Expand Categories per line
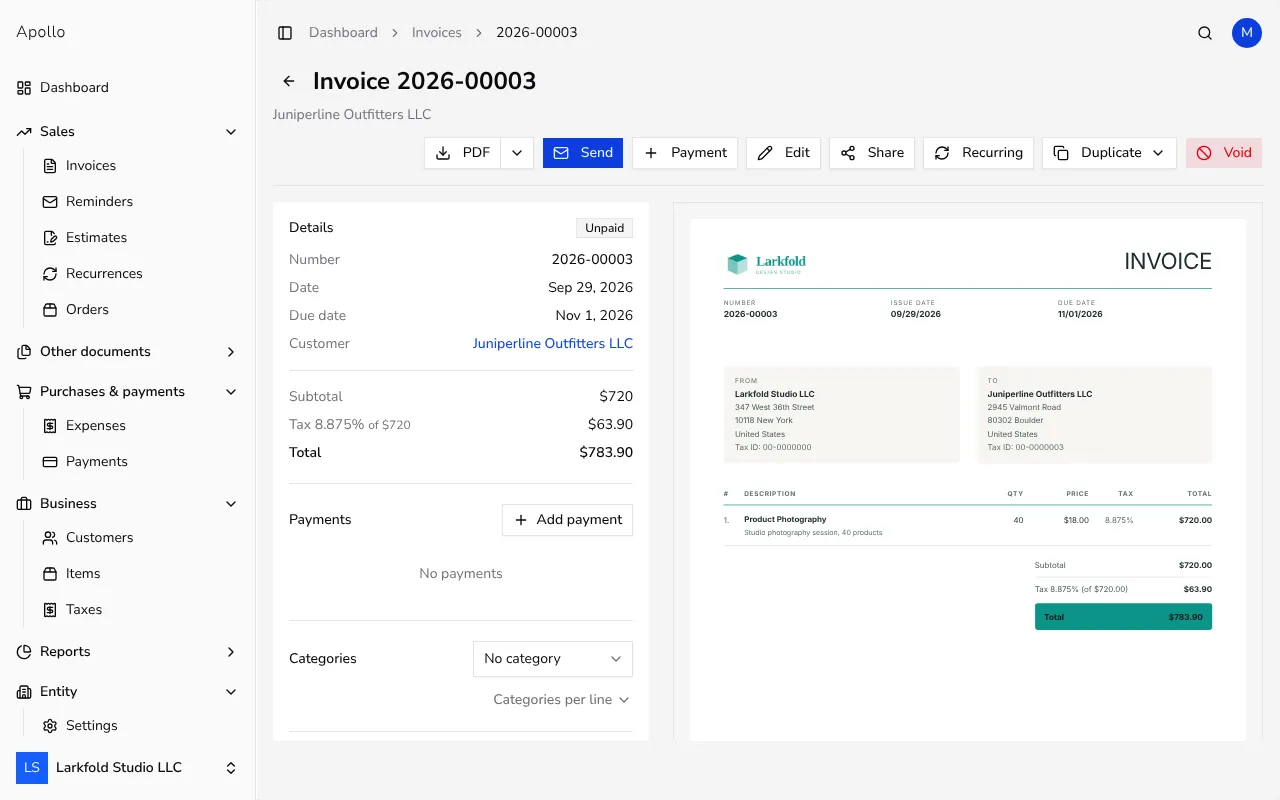 click(561, 700)
